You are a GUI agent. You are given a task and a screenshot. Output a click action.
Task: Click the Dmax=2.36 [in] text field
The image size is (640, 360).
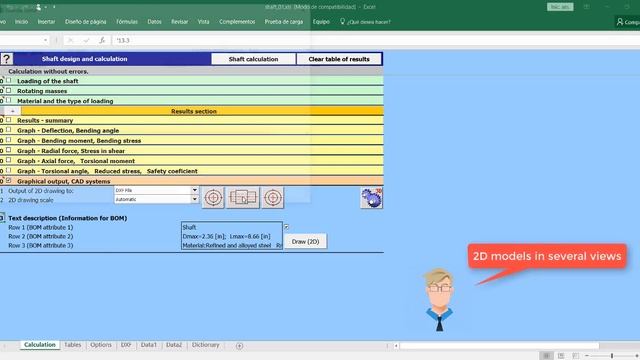tap(232, 236)
